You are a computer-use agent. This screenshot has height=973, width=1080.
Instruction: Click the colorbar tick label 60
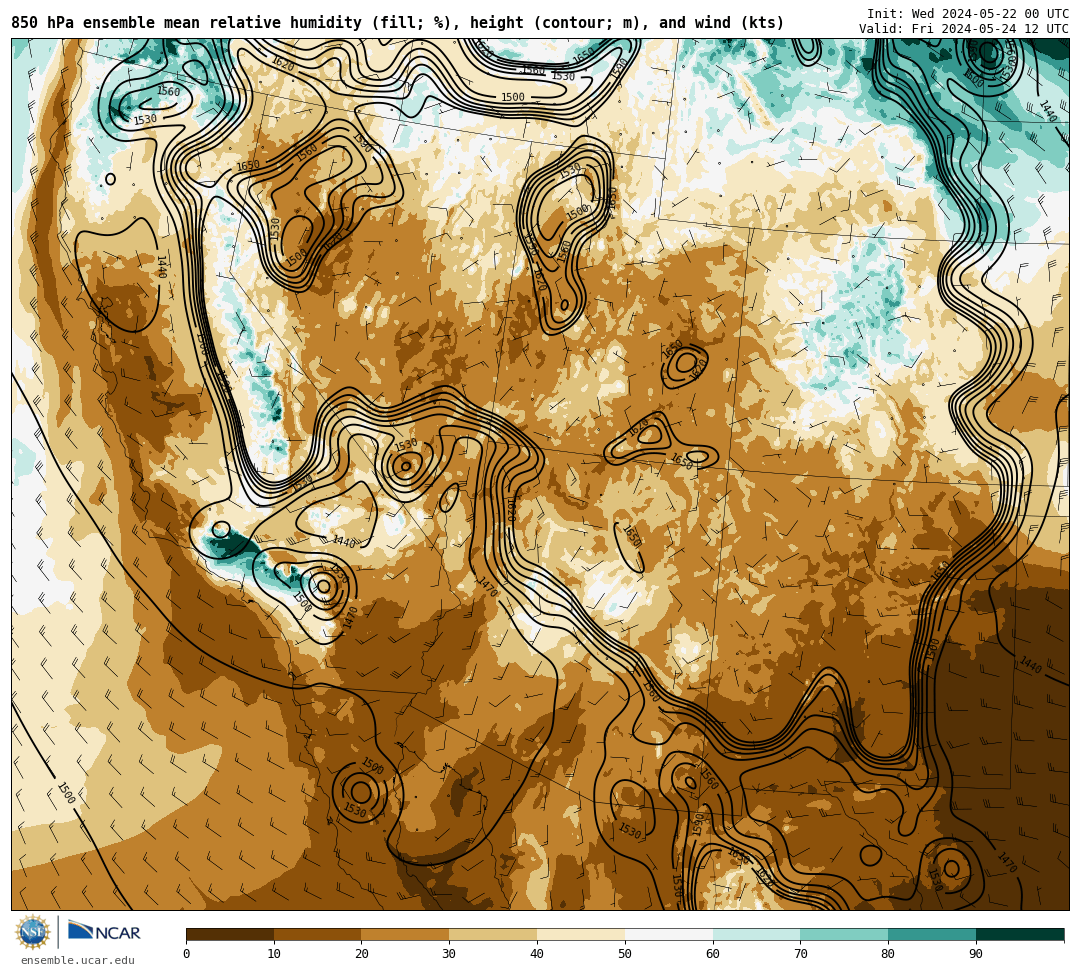pos(713,954)
